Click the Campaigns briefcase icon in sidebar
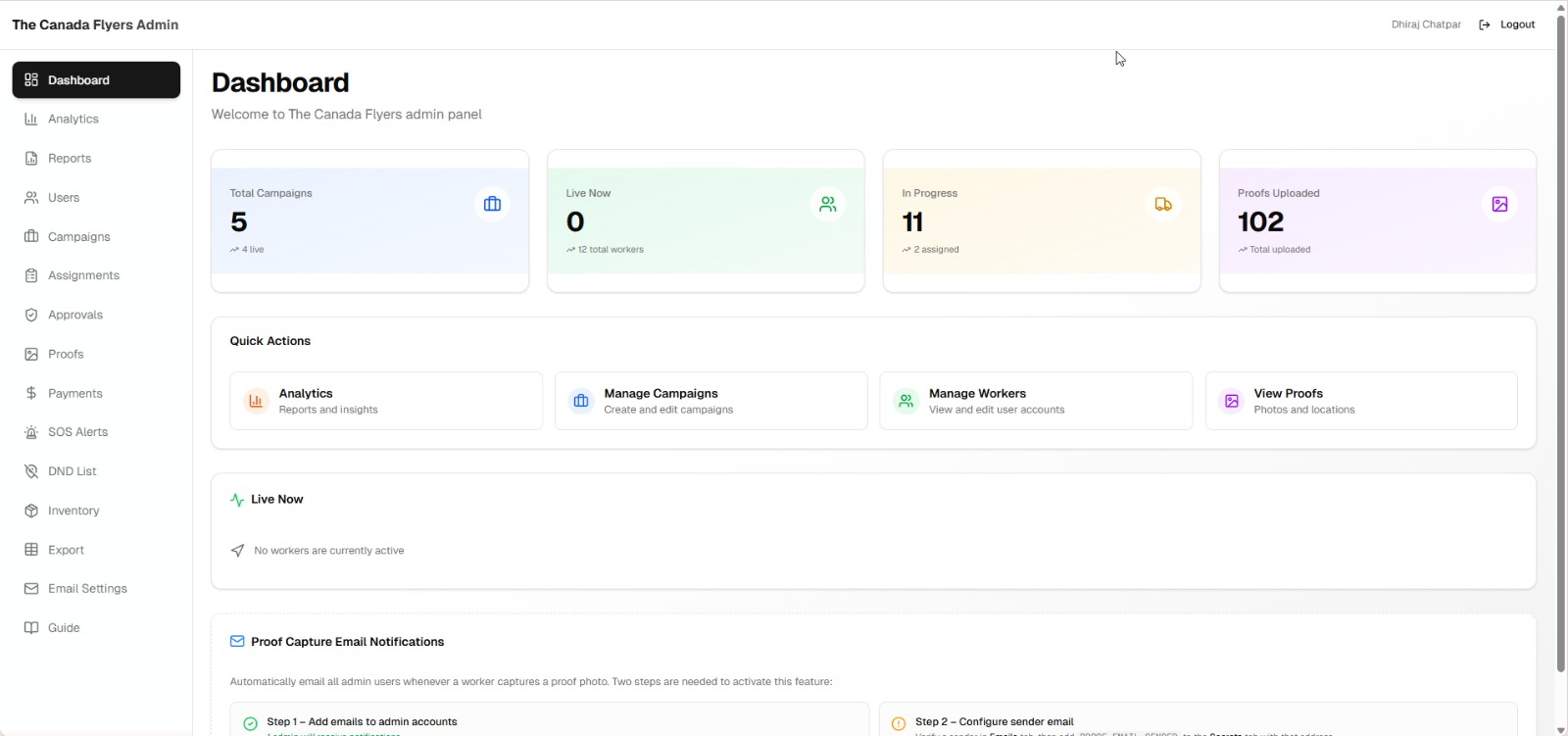 click(x=31, y=237)
